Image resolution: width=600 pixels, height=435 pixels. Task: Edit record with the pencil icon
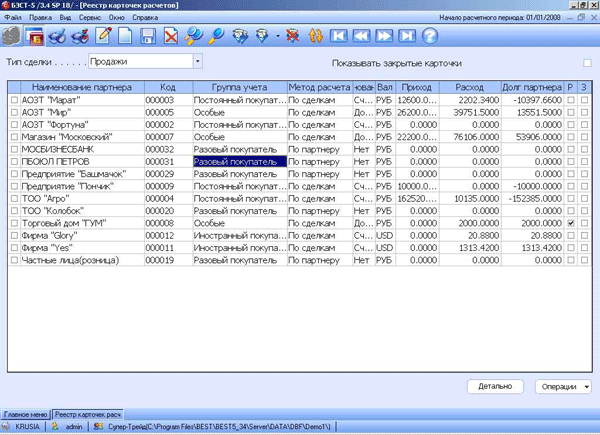tap(103, 36)
